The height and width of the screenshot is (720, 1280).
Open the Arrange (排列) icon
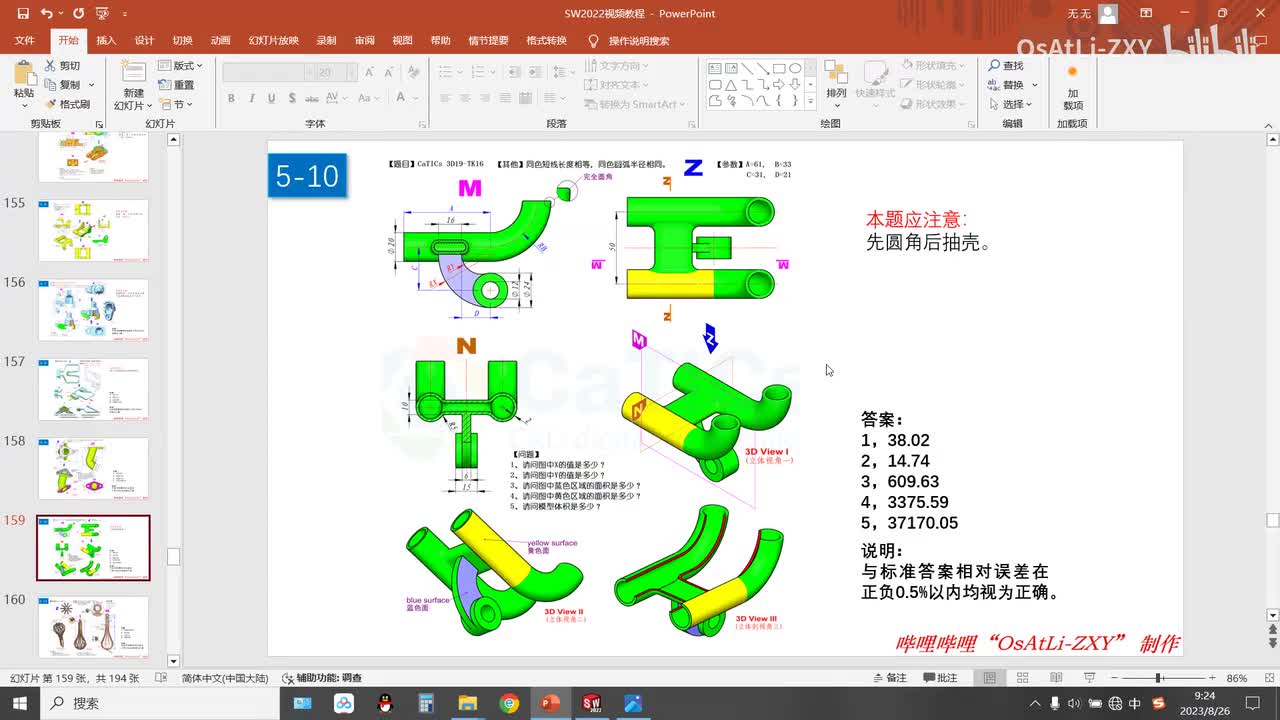point(836,72)
